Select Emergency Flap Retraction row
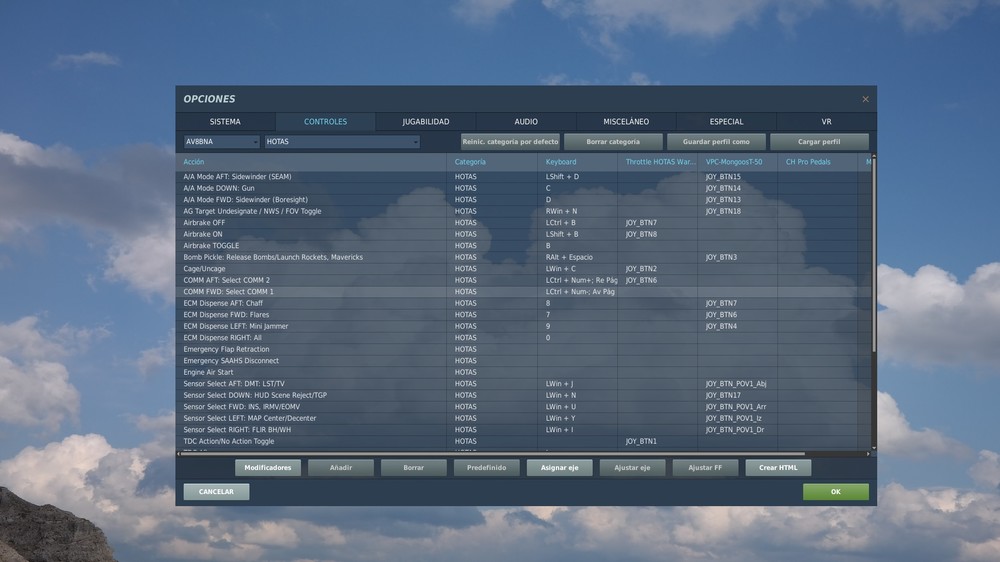The image size is (1000, 562). pos(524,349)
